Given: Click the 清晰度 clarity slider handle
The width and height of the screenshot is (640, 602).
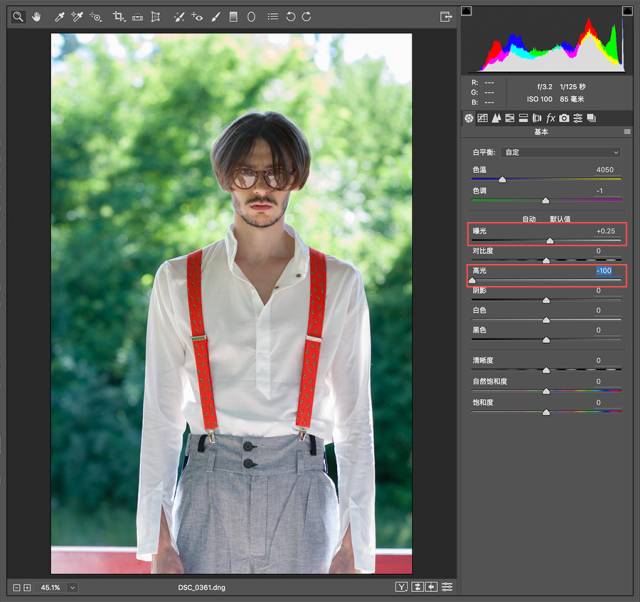Looking at the screenshot, I should [x=546, y=370].
